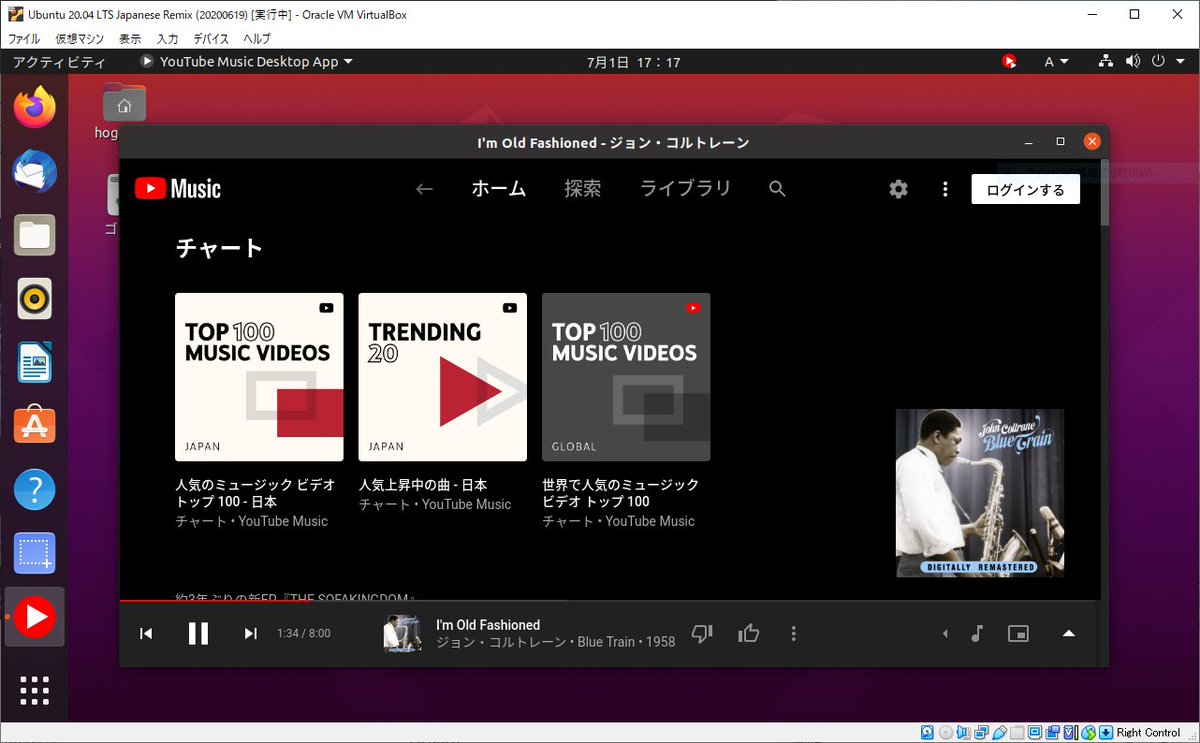Screen dimensions: 1200x743
Task: Open the アクティビティ overview
Action: pos(58,62)
